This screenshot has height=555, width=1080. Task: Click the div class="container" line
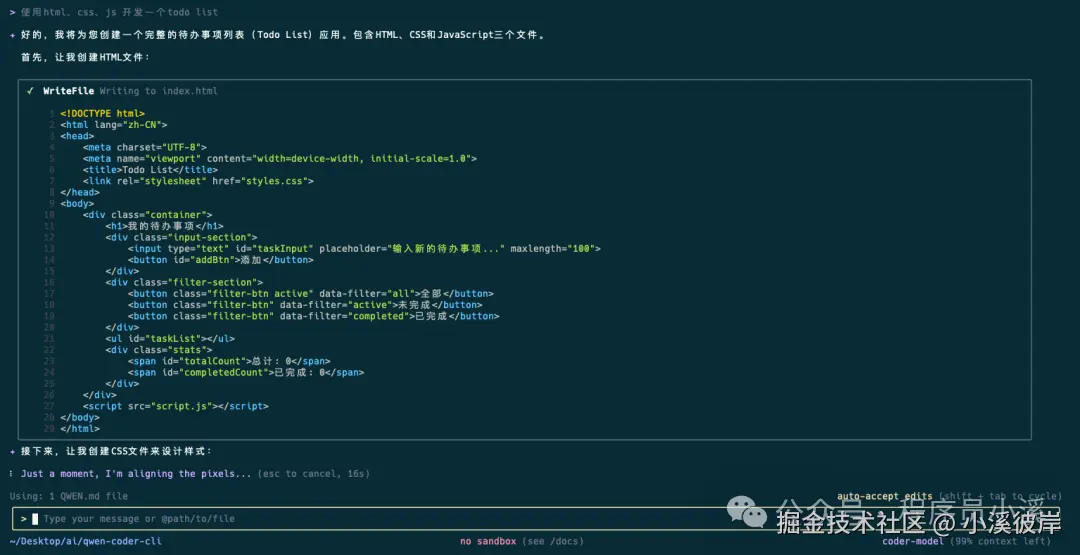pyautogui.click(x=147, y=215)
